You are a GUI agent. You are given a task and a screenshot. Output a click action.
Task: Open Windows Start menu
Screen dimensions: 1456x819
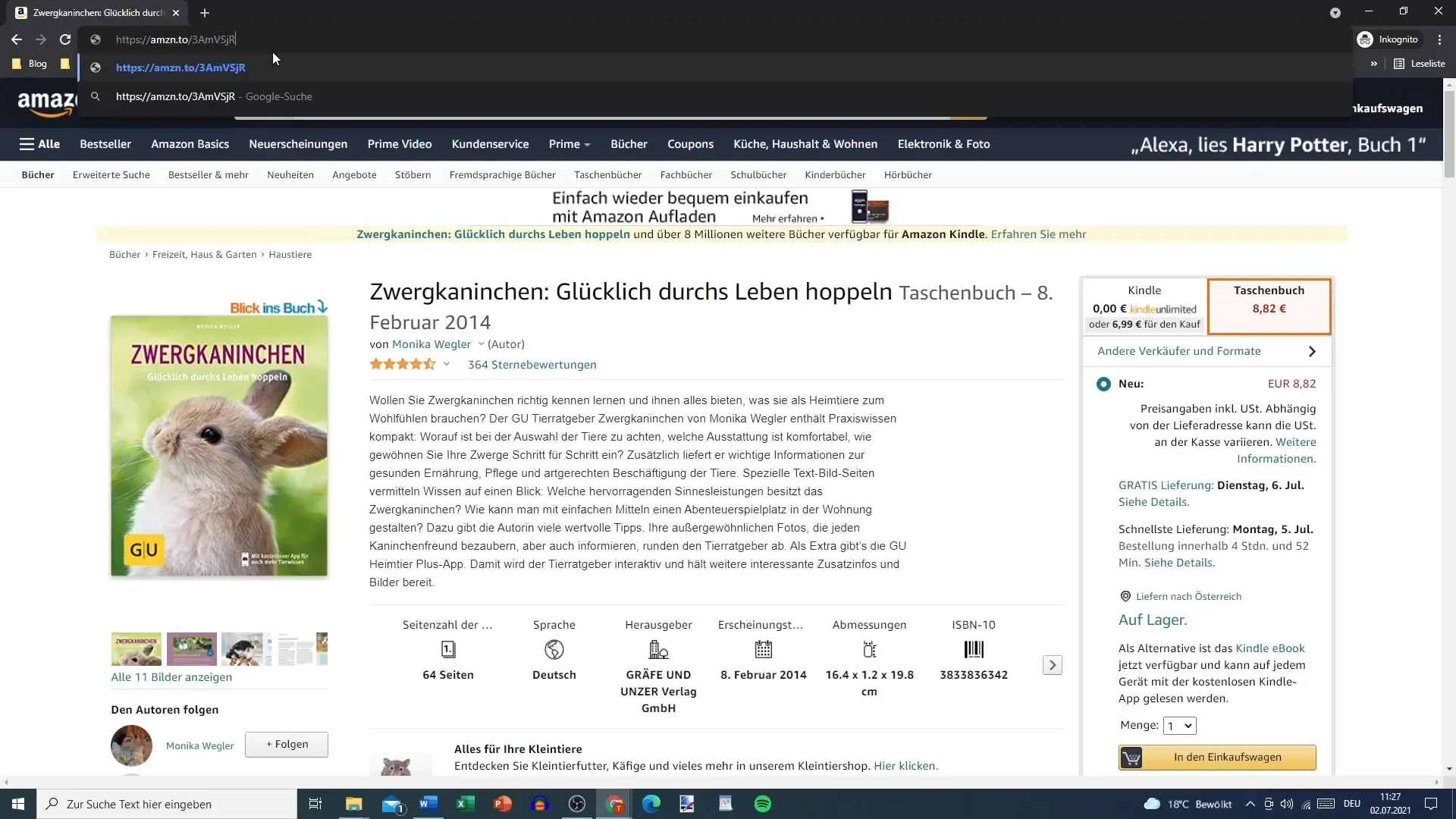coord(18,804)
